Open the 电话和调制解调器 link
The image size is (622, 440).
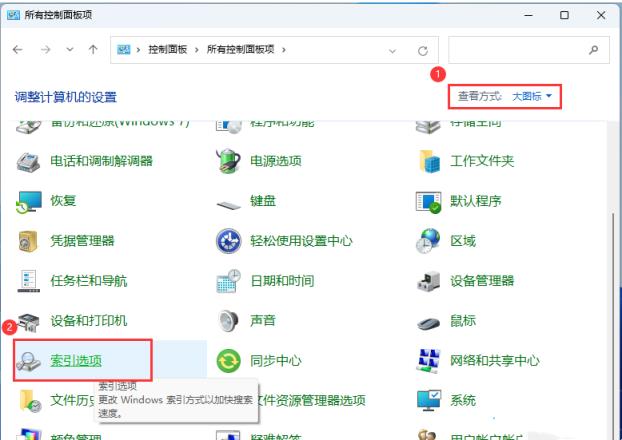[102, 161]
